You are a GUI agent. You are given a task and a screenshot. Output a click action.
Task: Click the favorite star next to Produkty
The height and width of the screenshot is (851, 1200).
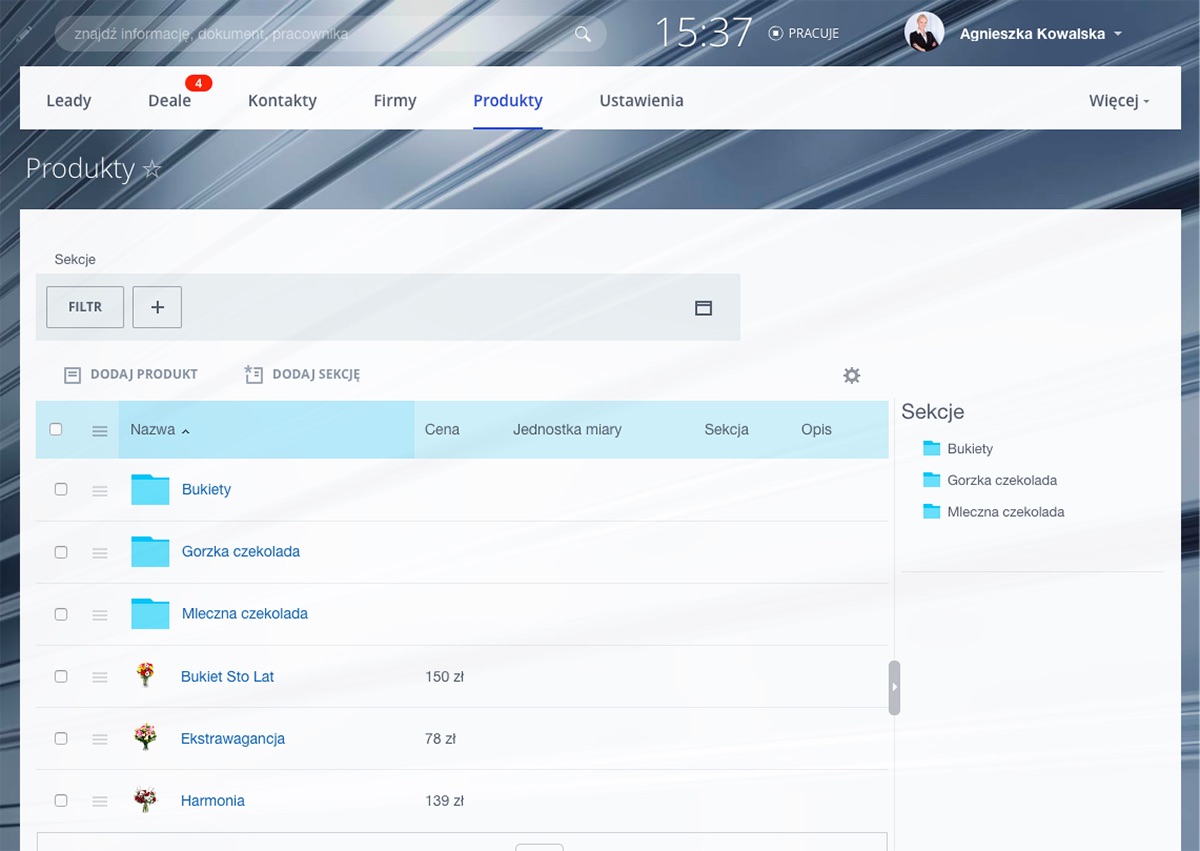pos(152,169)
